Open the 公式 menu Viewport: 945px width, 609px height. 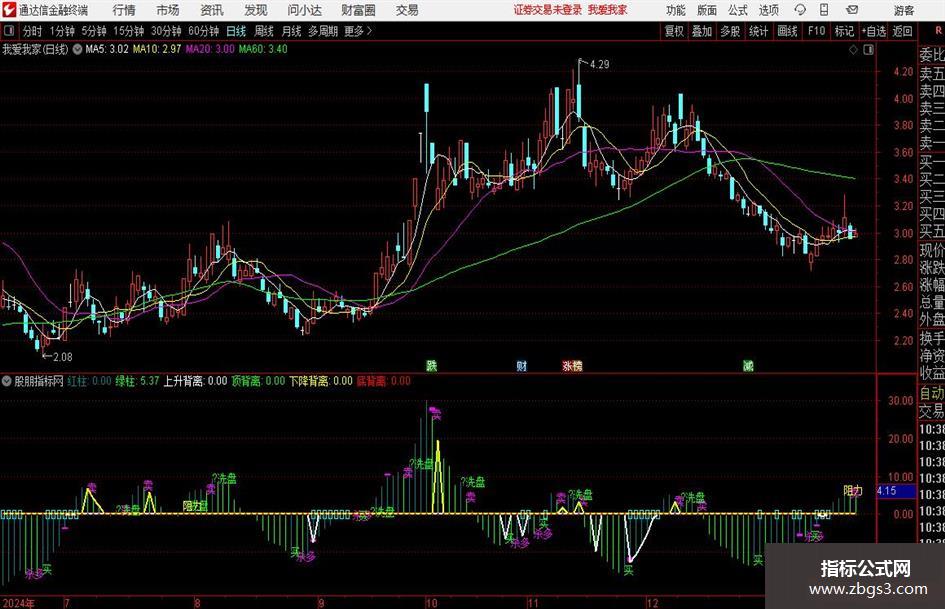tap(737, 10)
